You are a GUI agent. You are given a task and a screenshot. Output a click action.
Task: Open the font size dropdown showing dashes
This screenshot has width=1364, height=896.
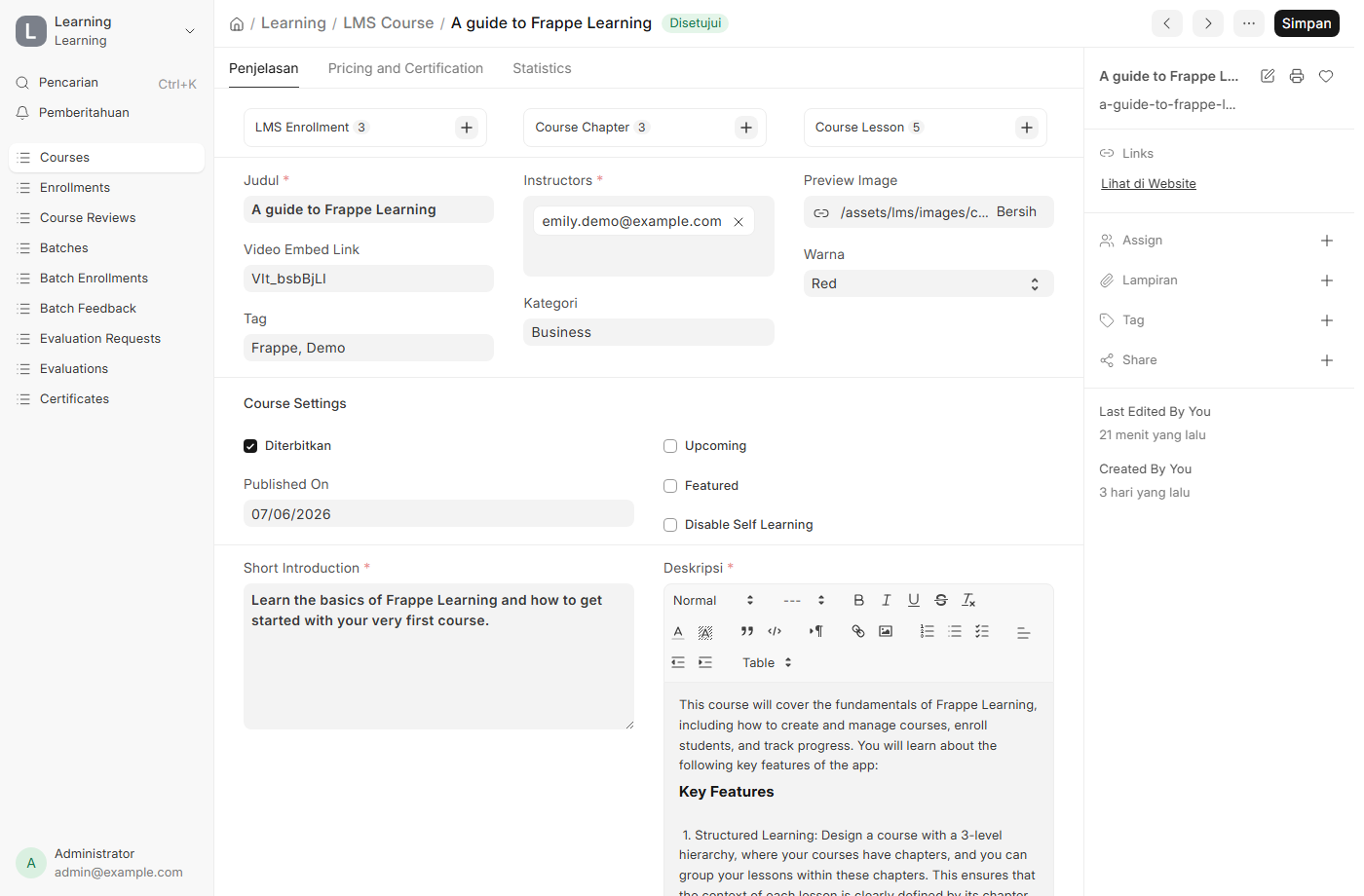(805, 600)
